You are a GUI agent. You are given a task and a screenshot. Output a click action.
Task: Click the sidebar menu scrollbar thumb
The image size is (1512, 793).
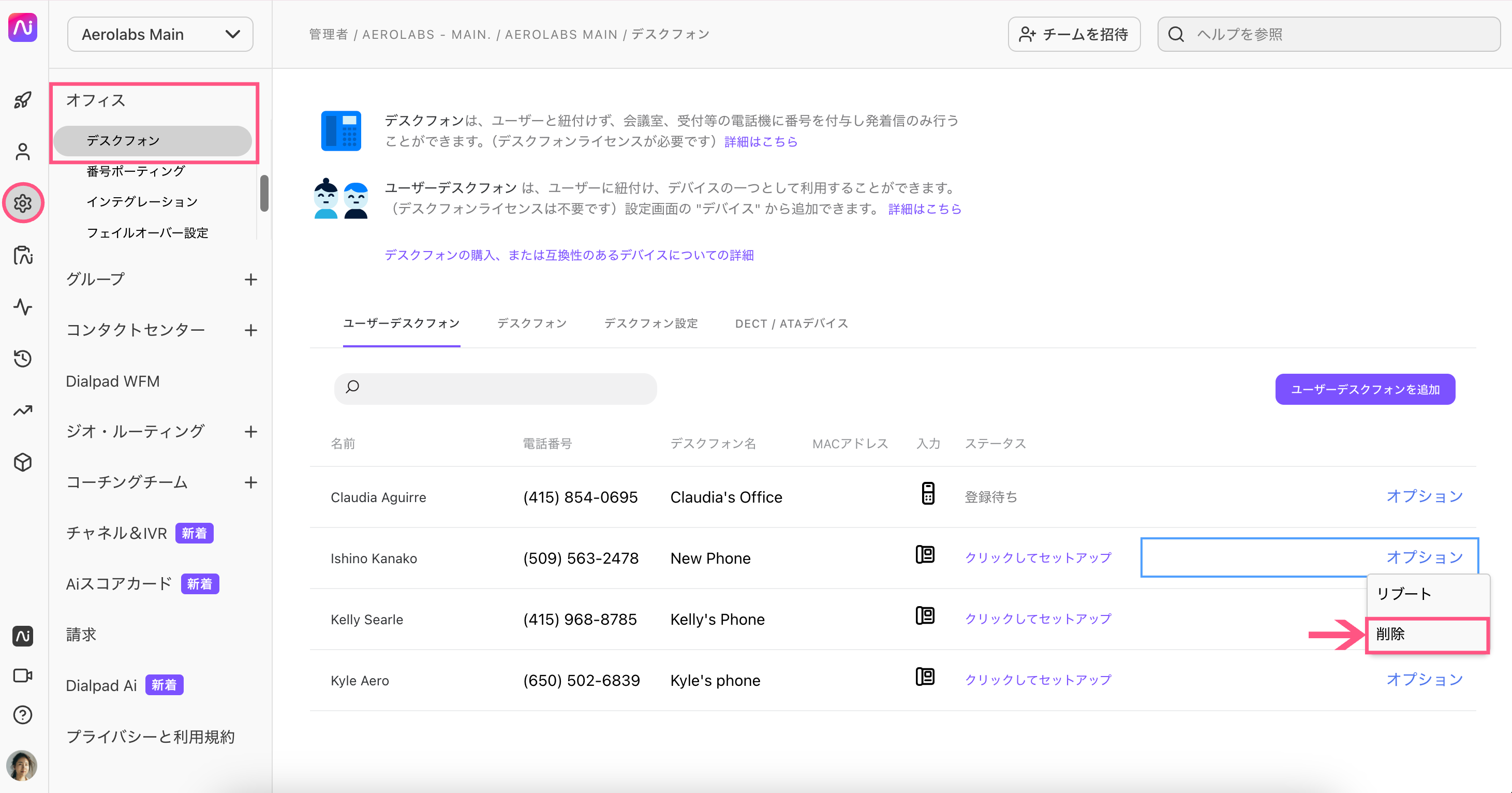(264, 193)
